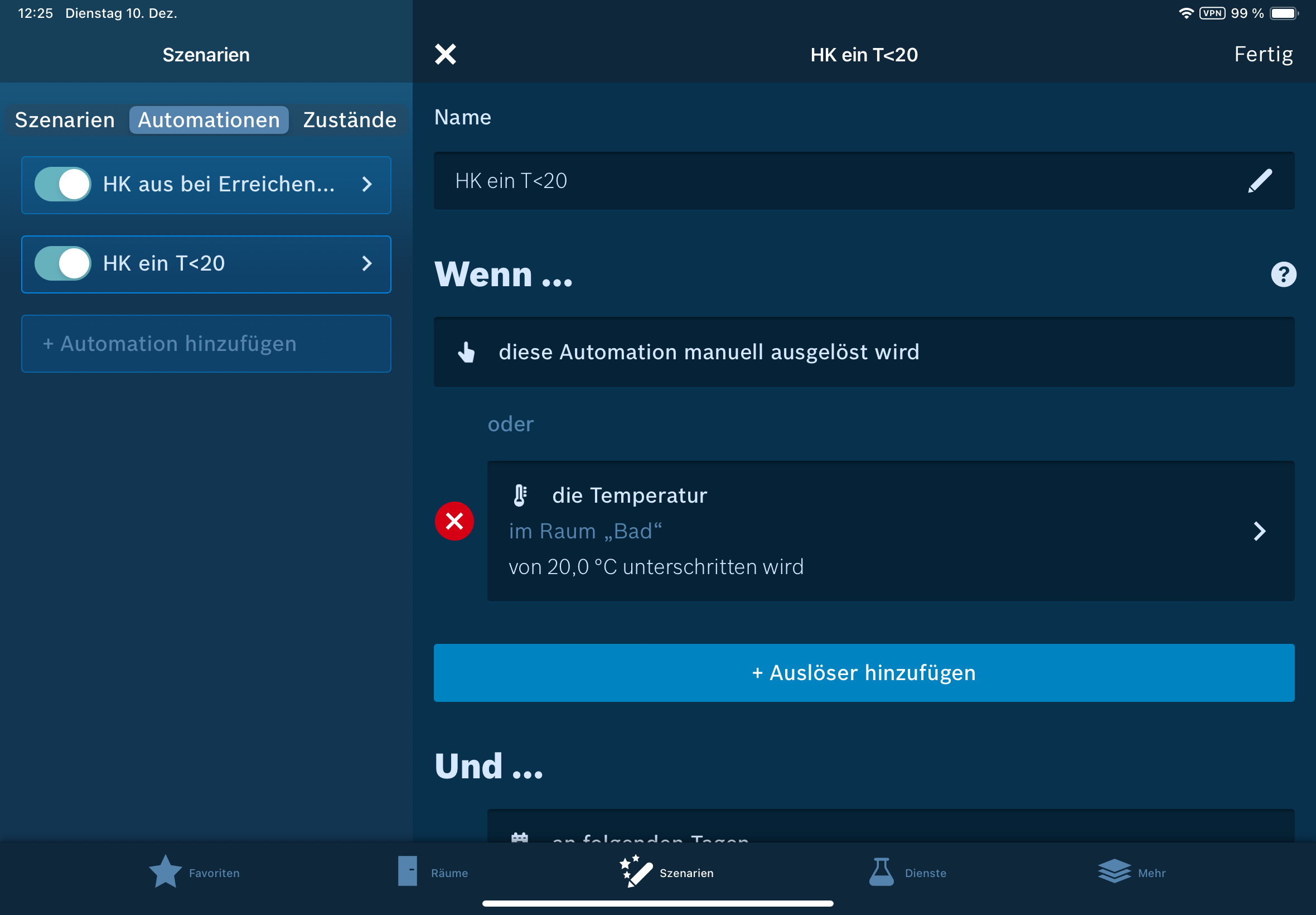Click '+ Automation hinzufügen' entry

click(x=206, y=344)
